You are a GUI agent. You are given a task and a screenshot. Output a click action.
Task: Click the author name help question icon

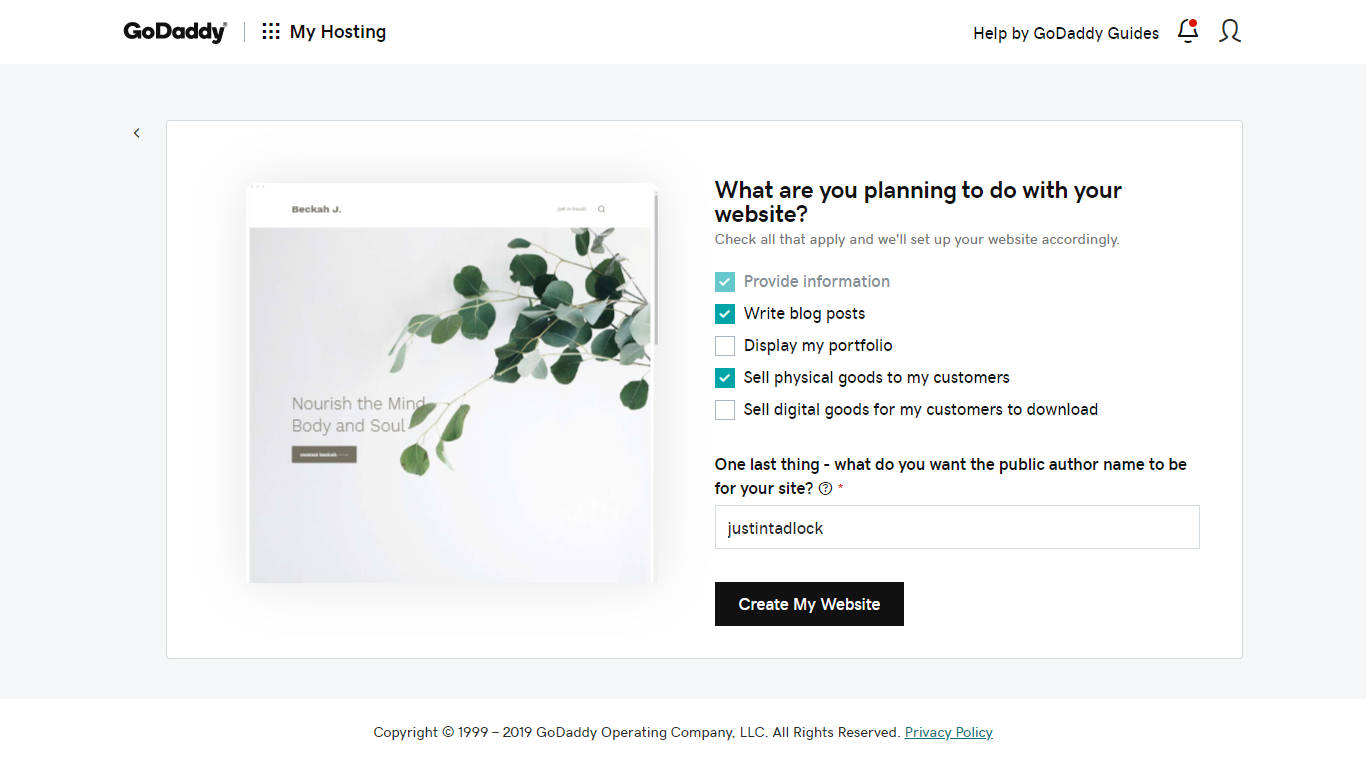825,489
